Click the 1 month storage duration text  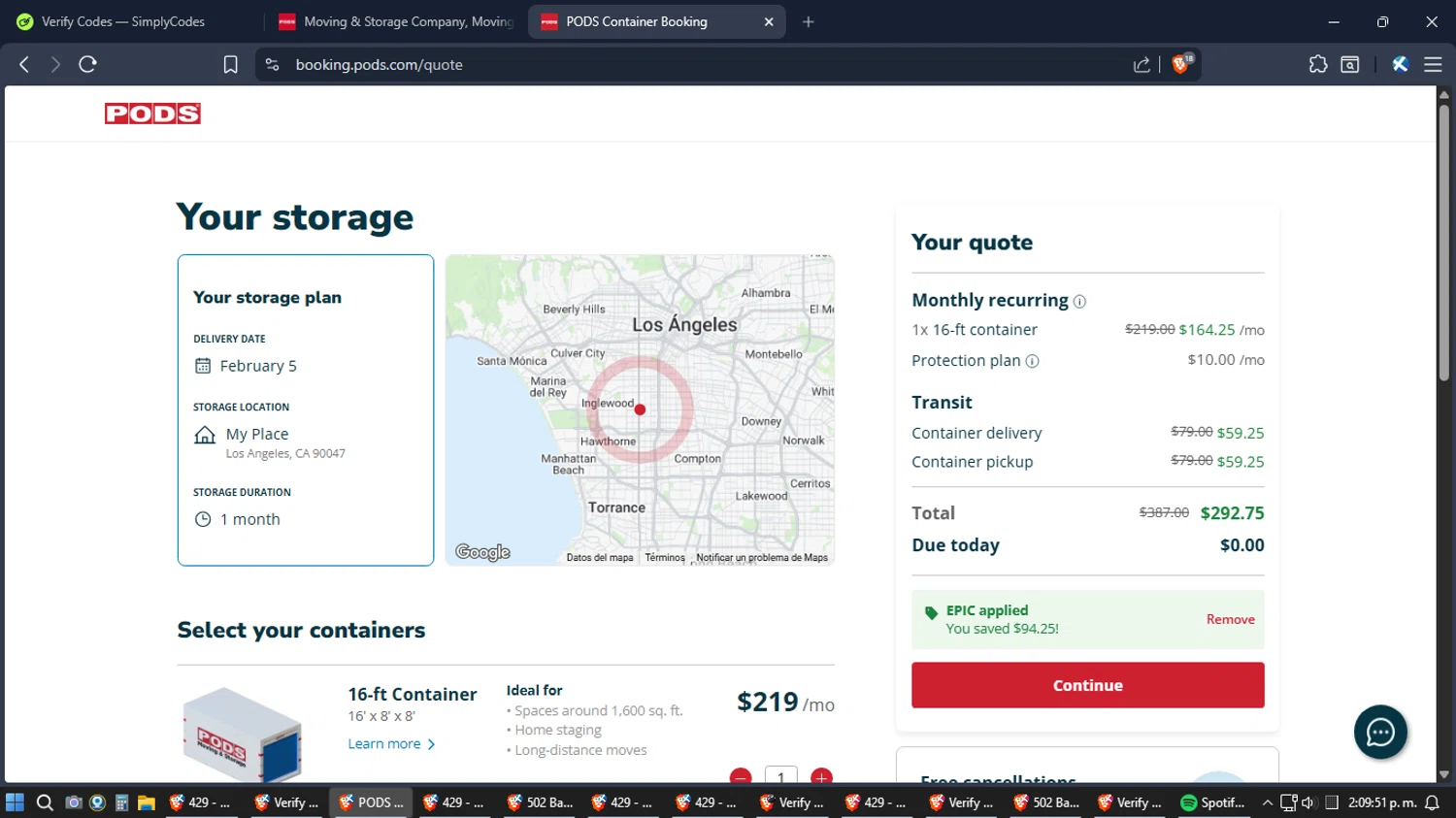click(x=249, y=519)
